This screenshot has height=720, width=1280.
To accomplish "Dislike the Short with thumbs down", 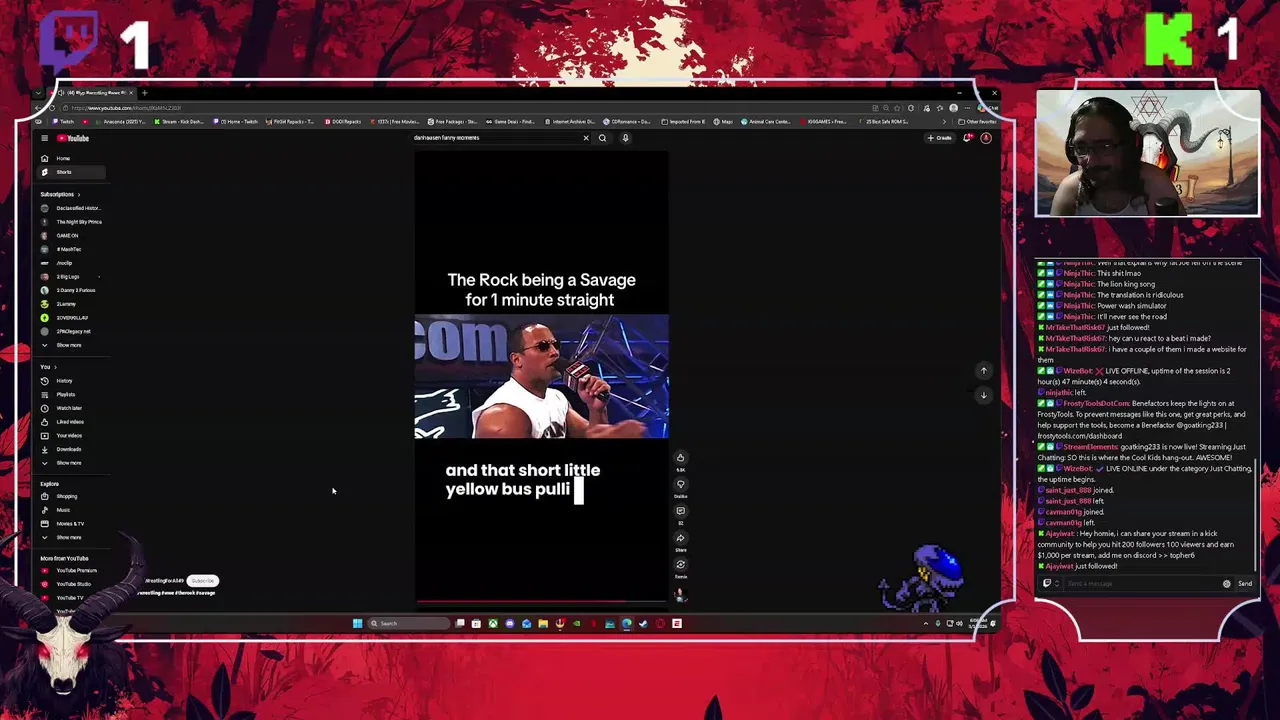I will tap(680, 484).
